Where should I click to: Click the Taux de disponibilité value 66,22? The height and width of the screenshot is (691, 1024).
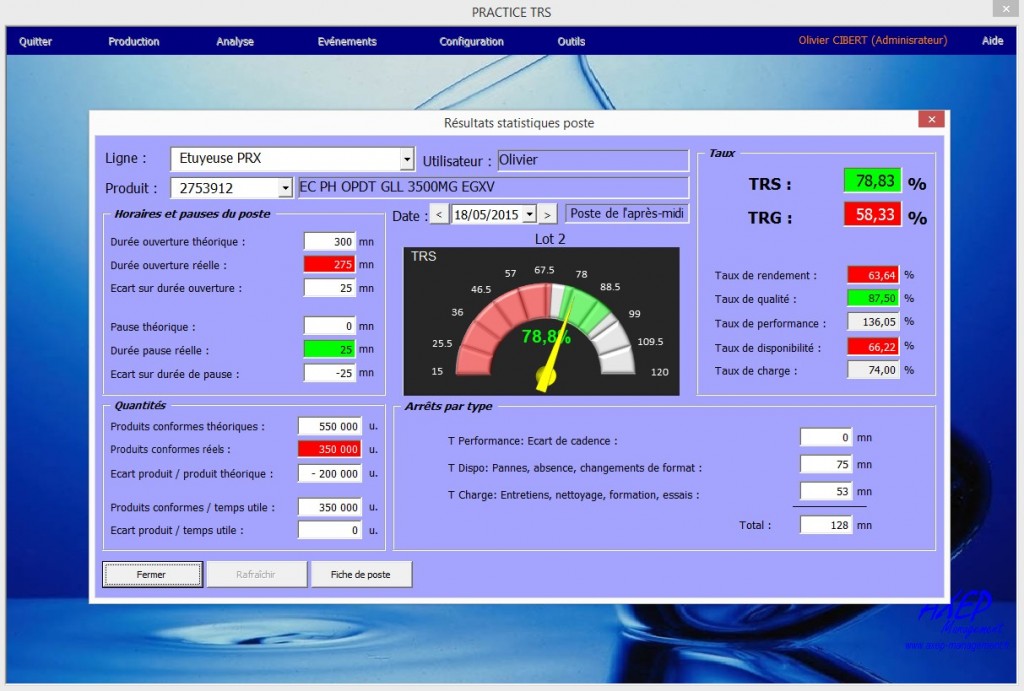coord(872,346)
